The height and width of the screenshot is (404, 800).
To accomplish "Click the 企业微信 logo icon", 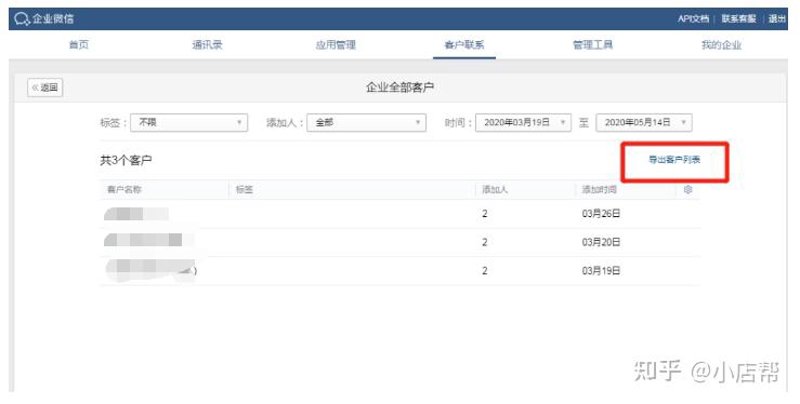I will pyautogui.click(x=22, y=19).
